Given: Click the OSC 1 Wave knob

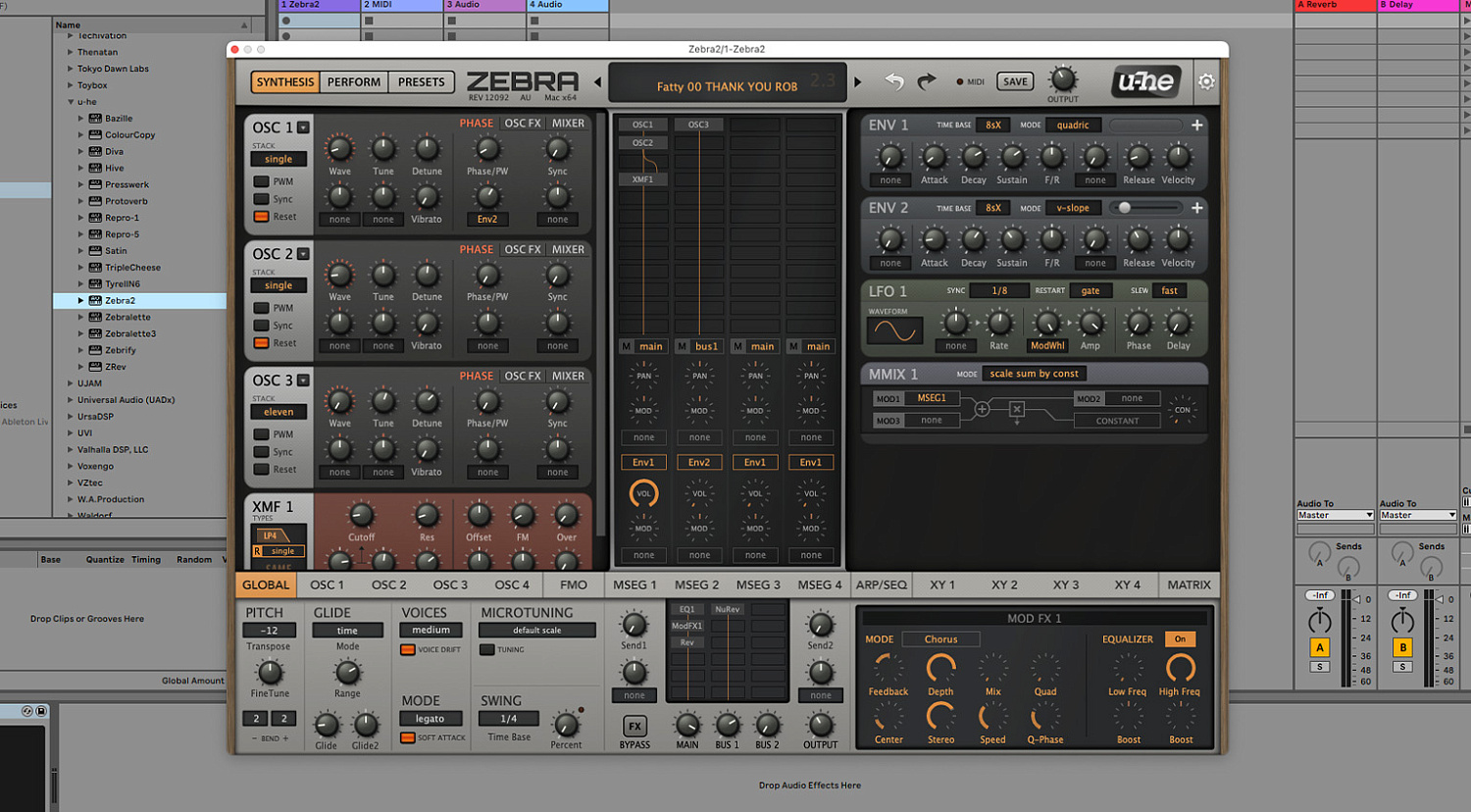Looking at the screenshot, I should tap(339, 149).
